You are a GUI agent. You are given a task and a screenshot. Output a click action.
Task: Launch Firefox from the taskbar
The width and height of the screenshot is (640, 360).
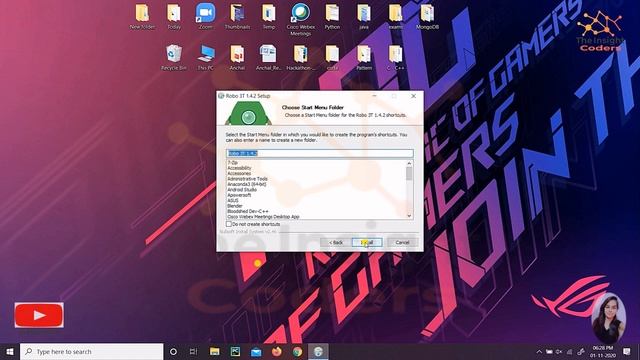277,351
